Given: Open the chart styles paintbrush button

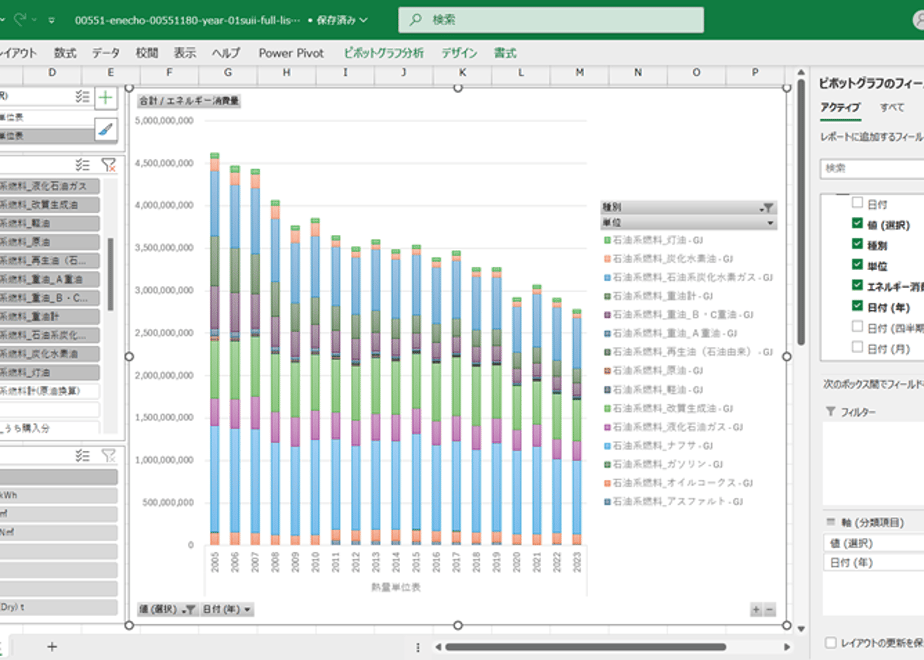Looking at the screenshot, I should click(105, 129).
